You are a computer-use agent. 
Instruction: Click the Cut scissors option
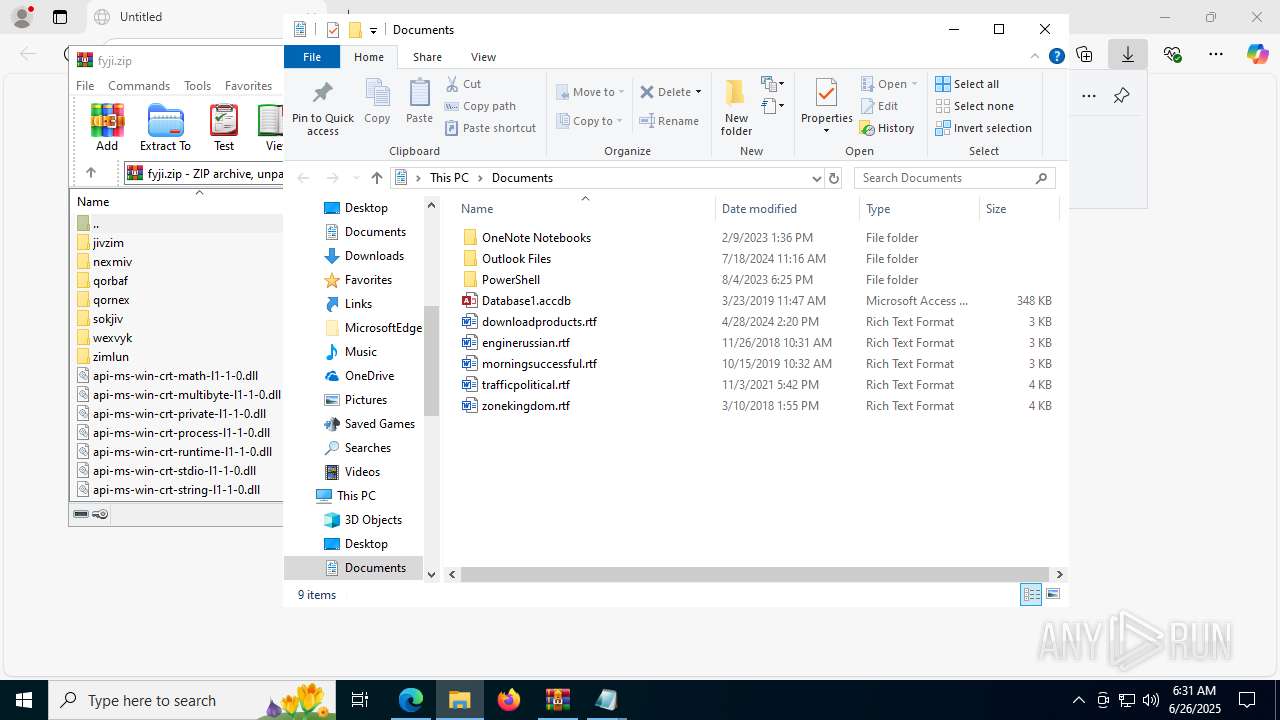[x=463, y=84]
